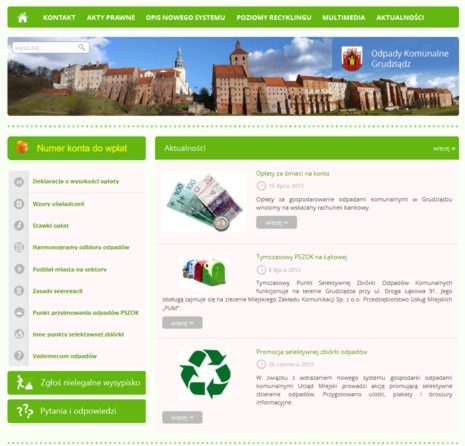Click the Zgłoś nielegalne wysypisko button
The width and height of the screenshot is (465, 446).
click(x=77, y=383)
